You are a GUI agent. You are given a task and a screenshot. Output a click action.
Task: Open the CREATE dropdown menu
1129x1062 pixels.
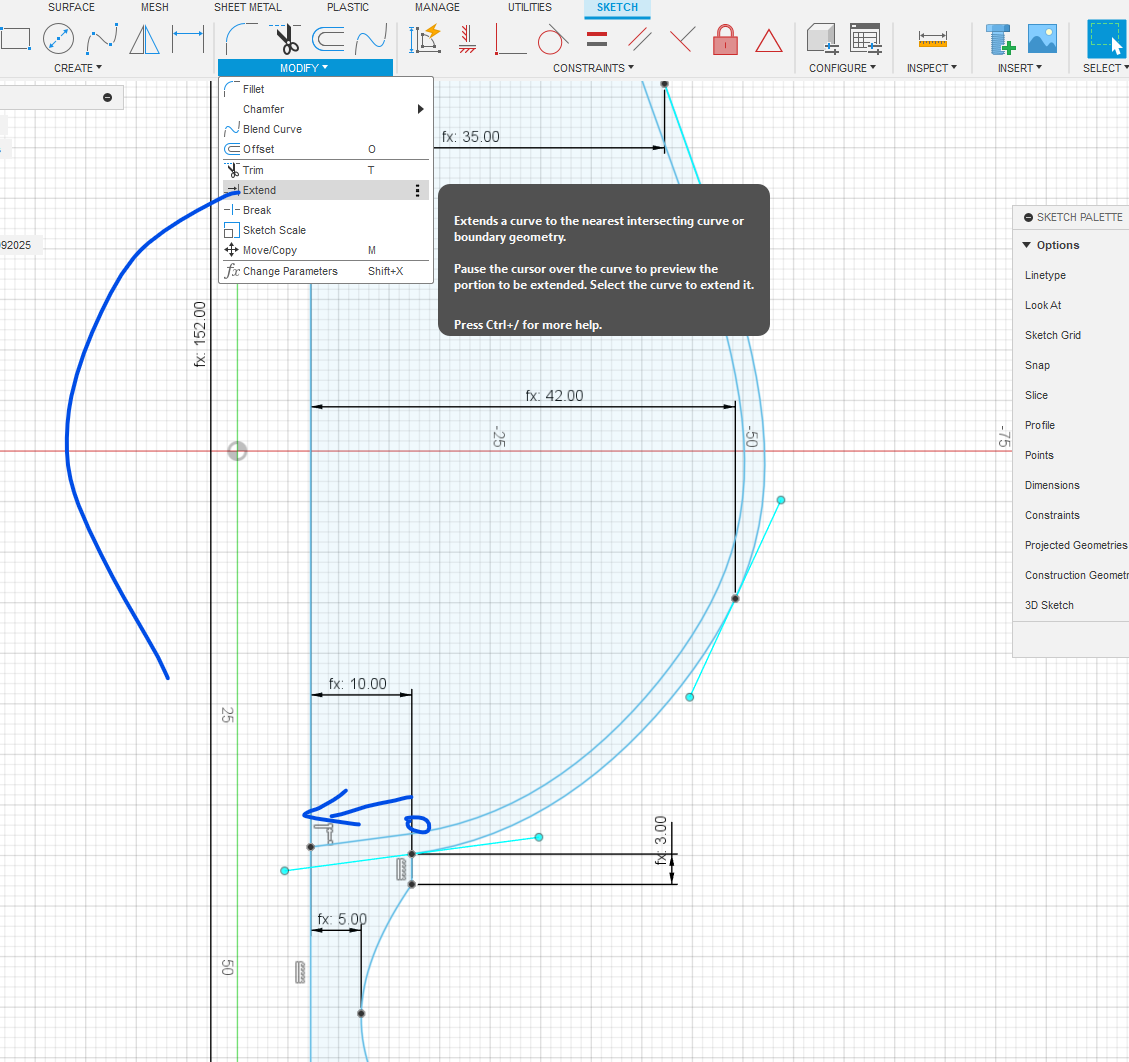coord(77,68)
